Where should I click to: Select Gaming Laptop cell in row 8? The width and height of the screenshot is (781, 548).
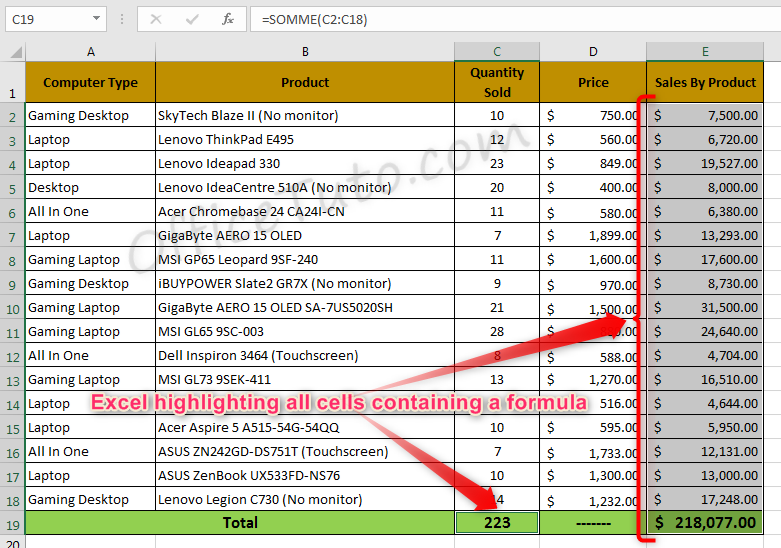pos(90,259)
